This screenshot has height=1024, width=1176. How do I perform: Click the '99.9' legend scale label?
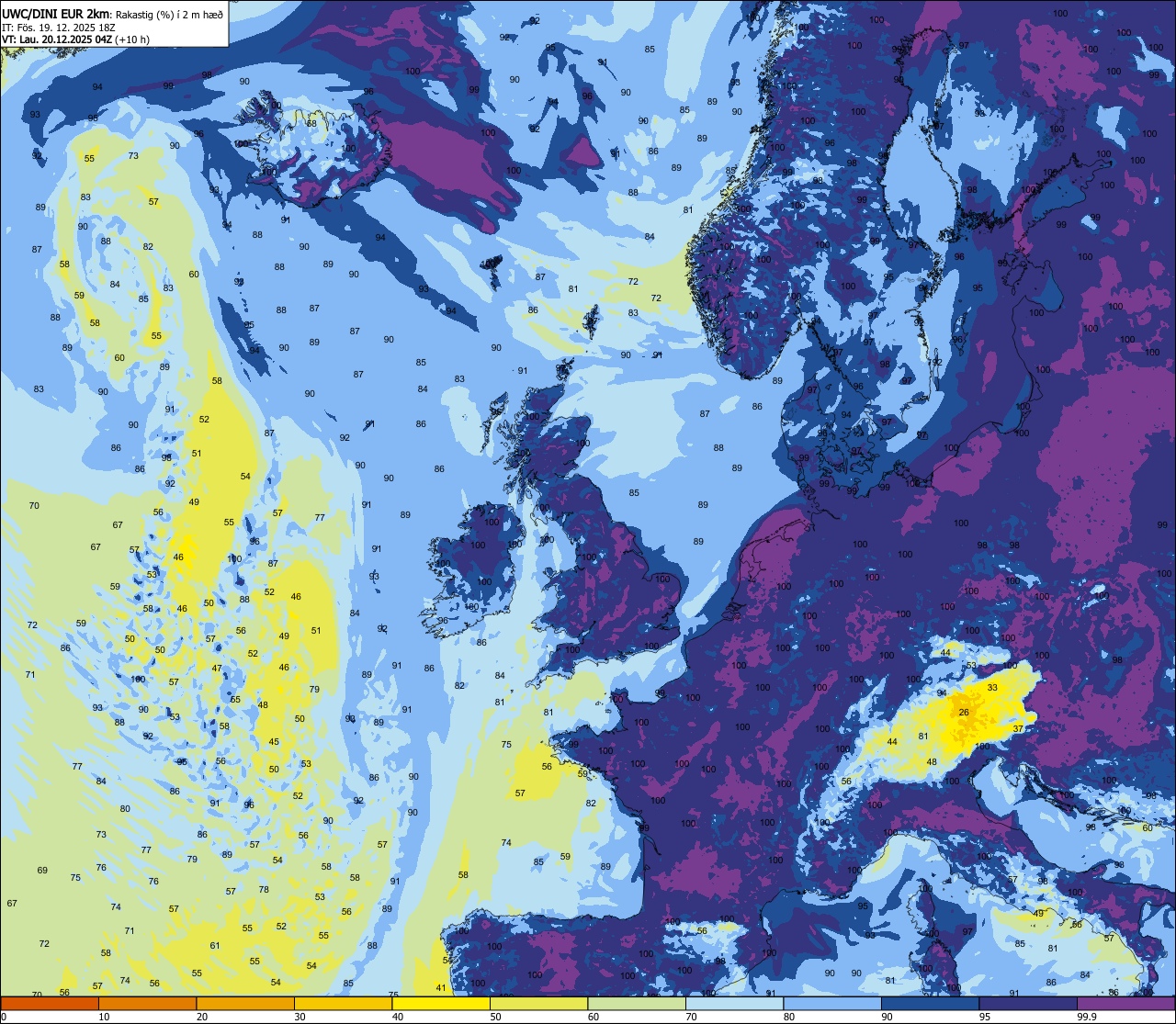(x=1088, y=1017)
